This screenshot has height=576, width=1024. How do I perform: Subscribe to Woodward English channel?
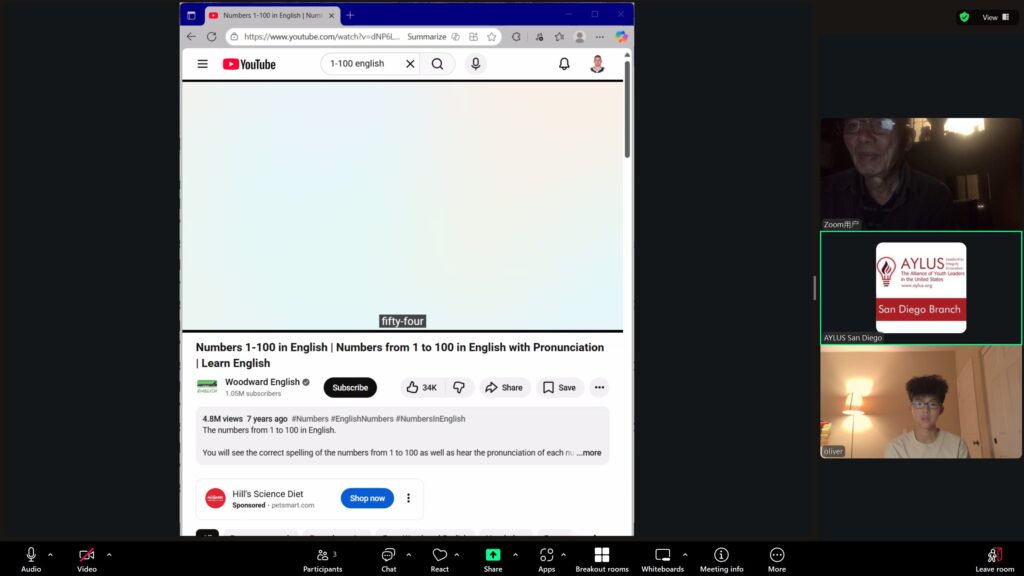(x=350, y=388)
